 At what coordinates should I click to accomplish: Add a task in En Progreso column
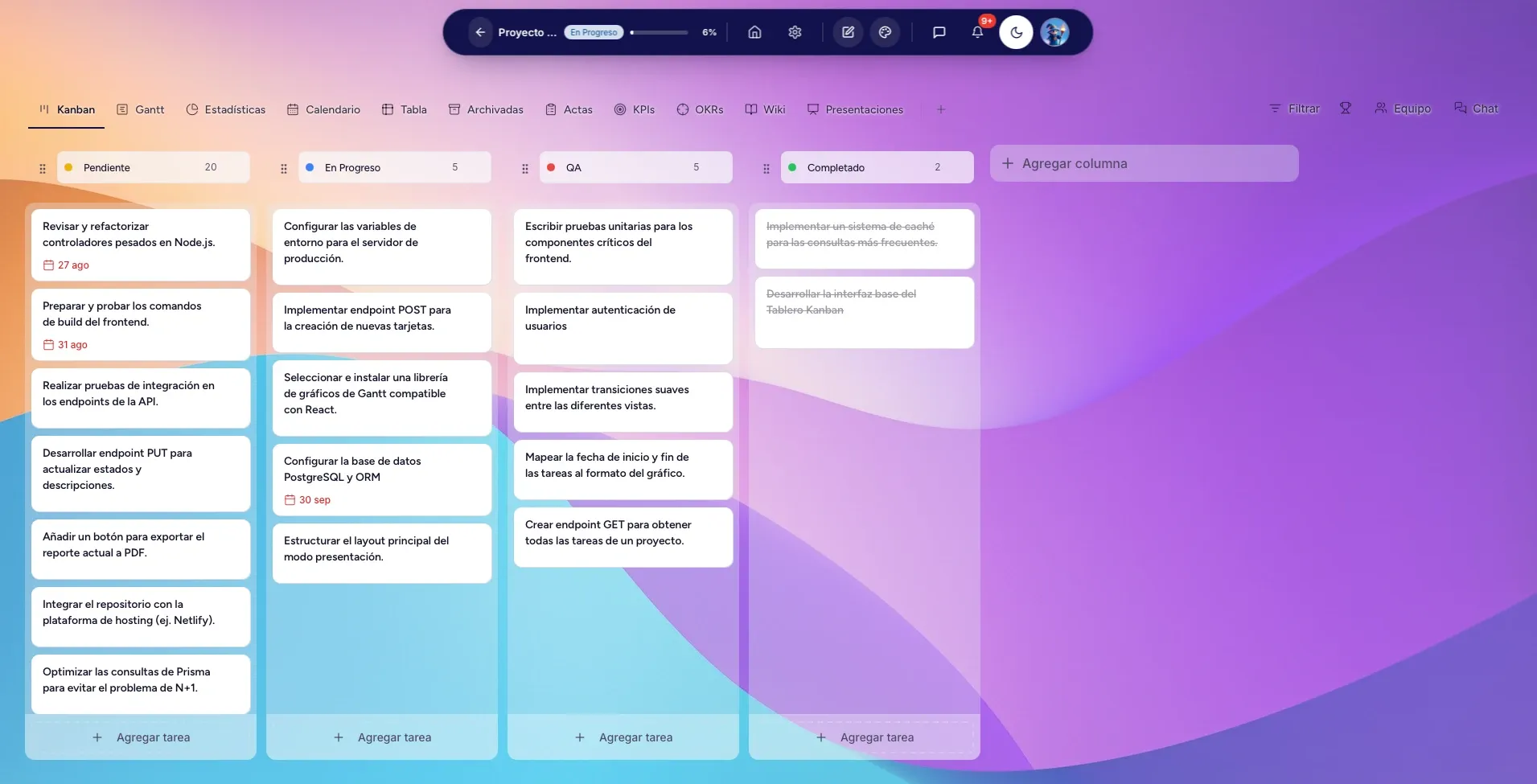click(382, 737)
